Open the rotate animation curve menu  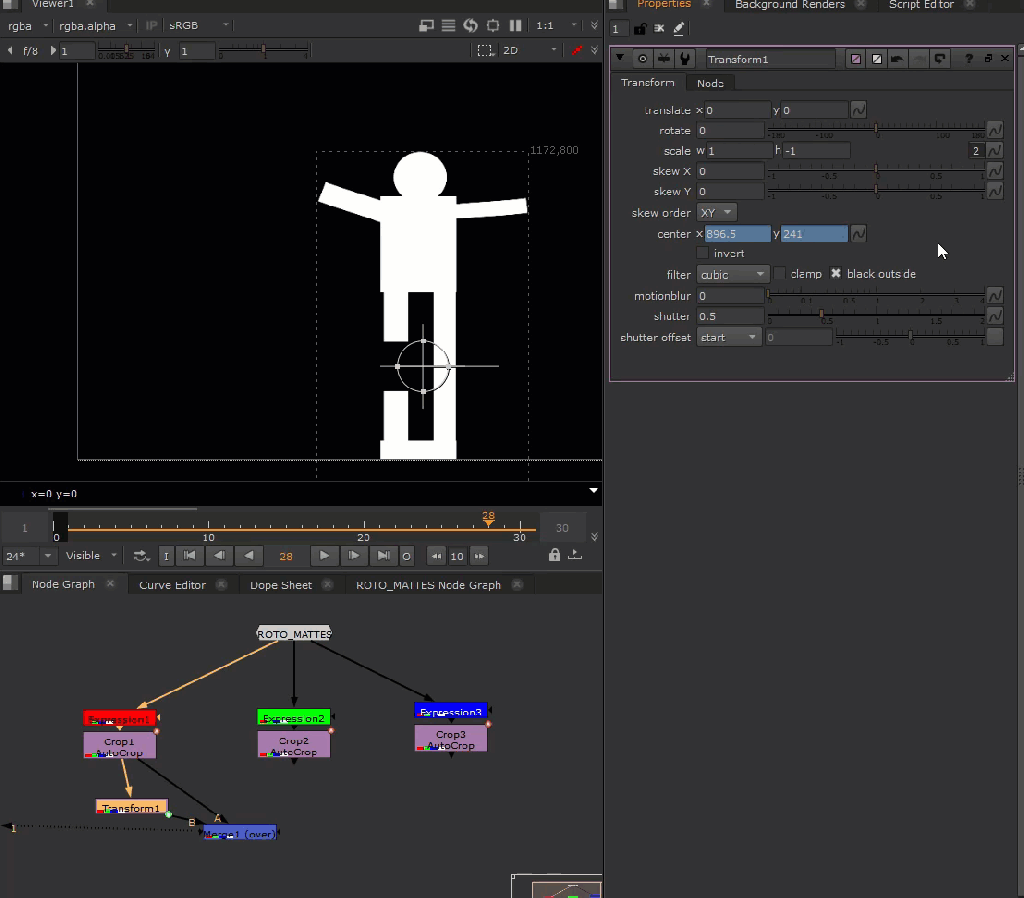coord(994,130)
